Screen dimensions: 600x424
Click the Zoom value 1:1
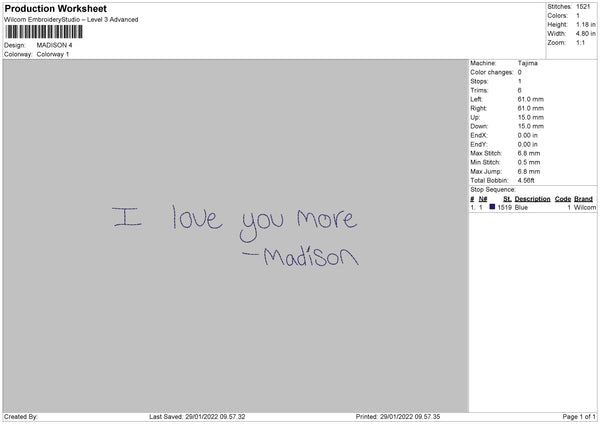(x=580, y=42)
